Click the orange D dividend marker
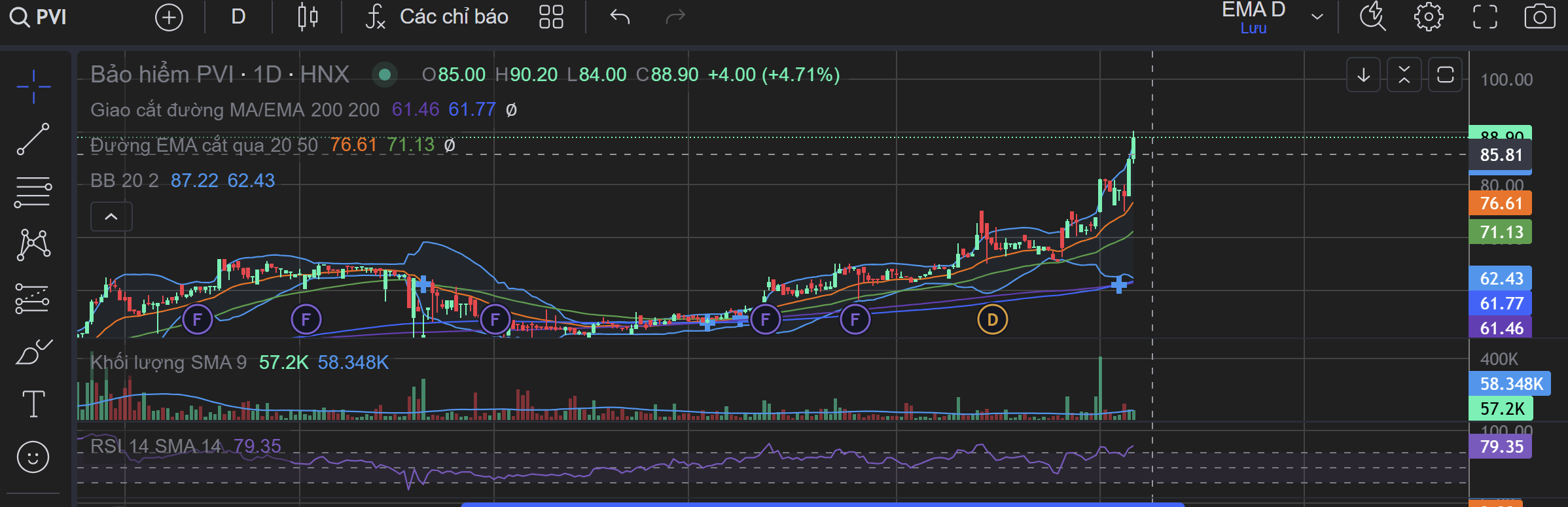The width and height of the screenshot is (1568, 507). (x=993, y=320)
